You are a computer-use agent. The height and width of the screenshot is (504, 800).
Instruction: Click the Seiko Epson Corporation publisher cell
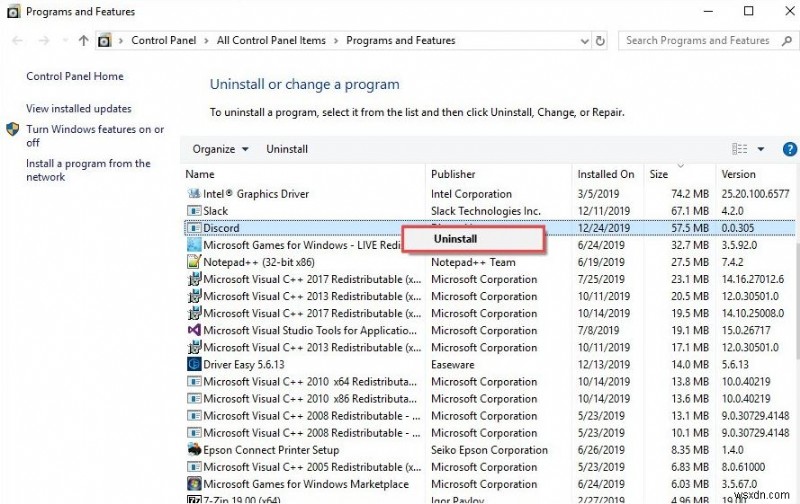489,450
